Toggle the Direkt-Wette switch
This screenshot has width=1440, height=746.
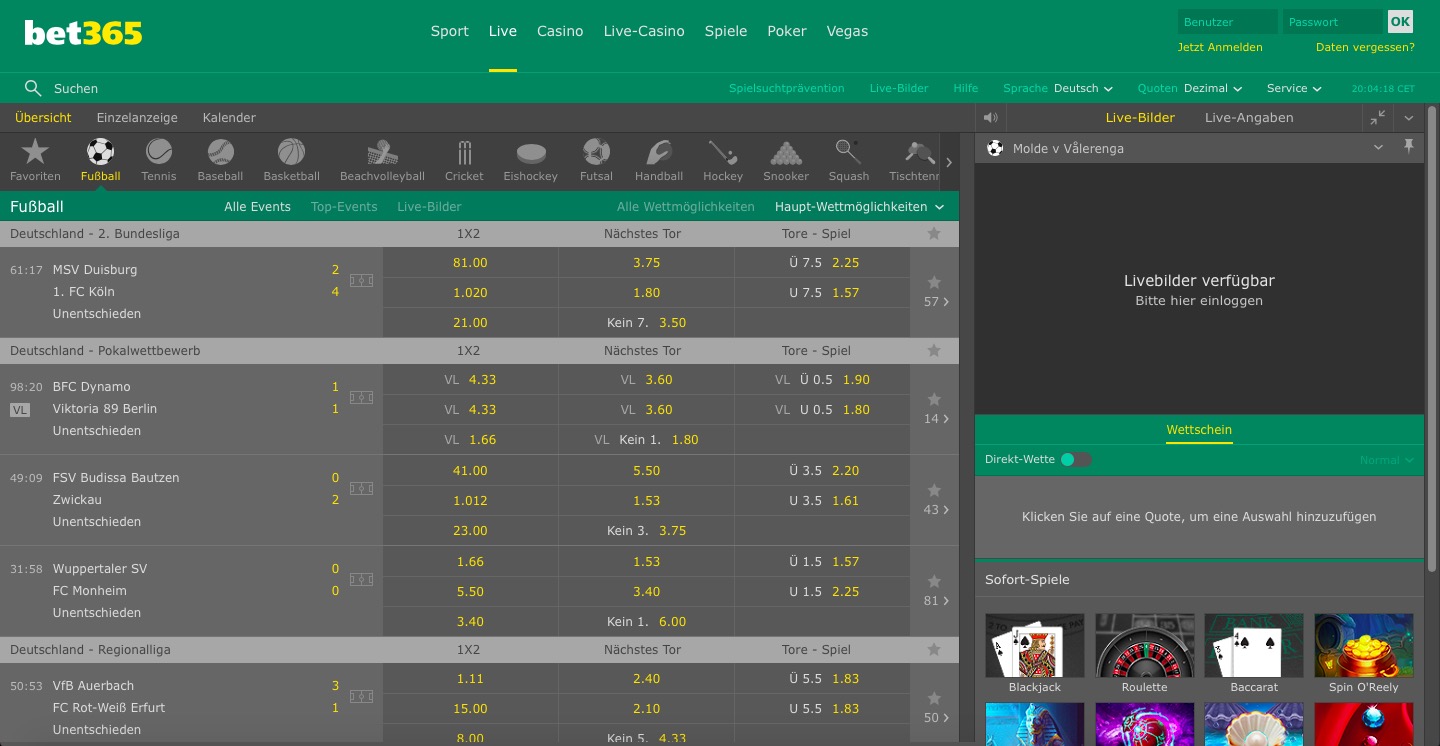(1076, 460)
